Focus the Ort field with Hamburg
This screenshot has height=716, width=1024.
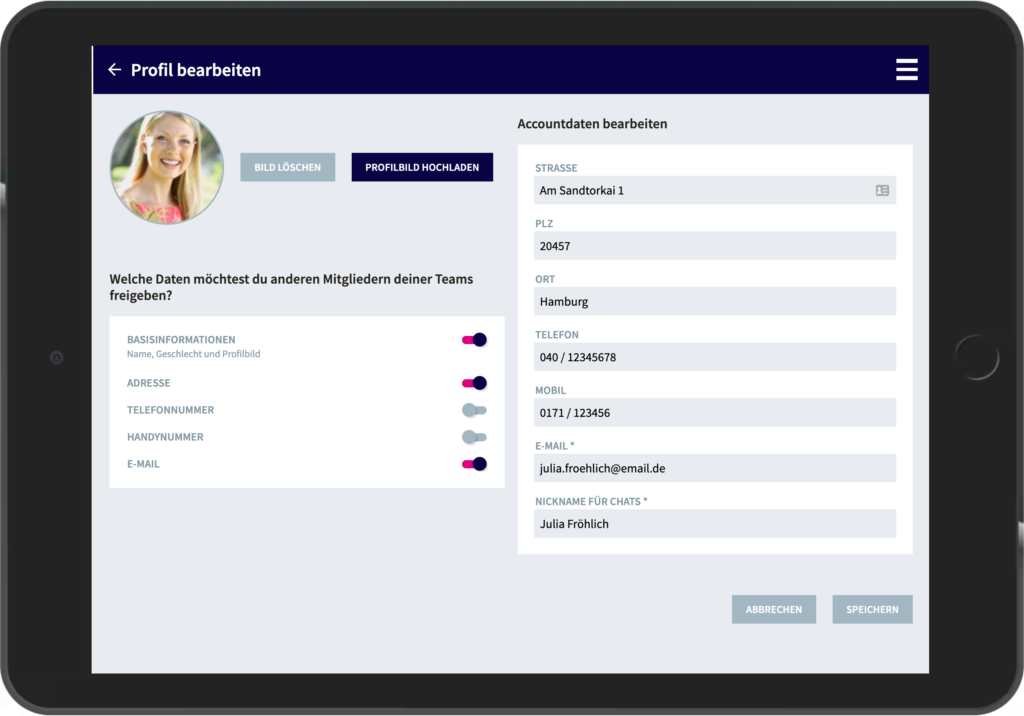715,301
